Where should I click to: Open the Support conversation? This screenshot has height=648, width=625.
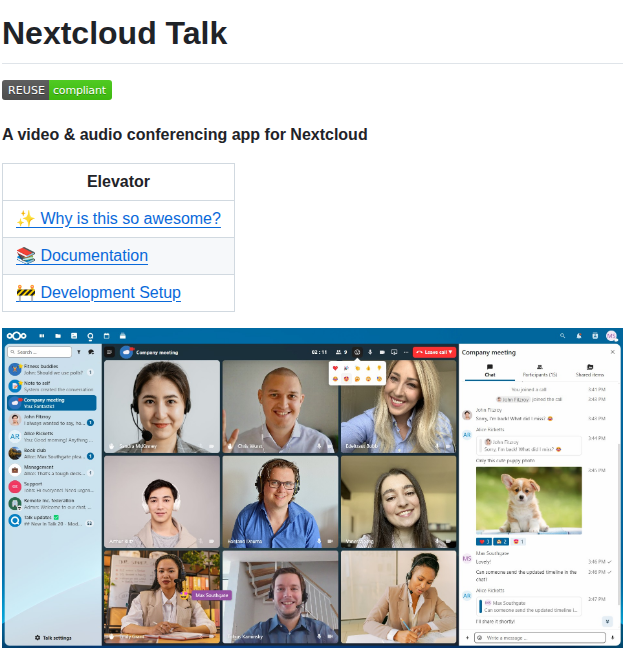52,487
